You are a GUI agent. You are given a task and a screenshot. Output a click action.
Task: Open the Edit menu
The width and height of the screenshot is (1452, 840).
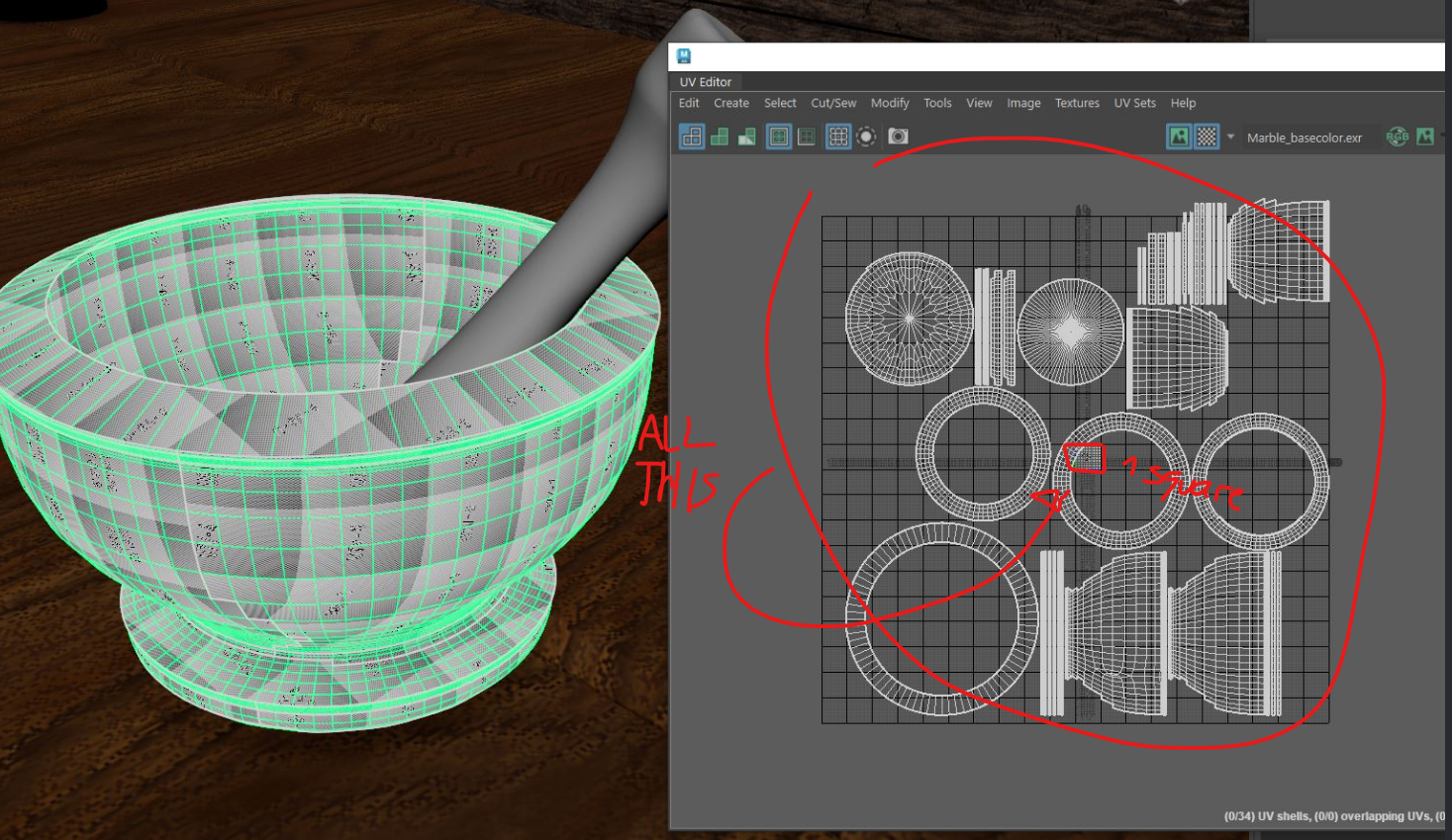pos(689,103)
